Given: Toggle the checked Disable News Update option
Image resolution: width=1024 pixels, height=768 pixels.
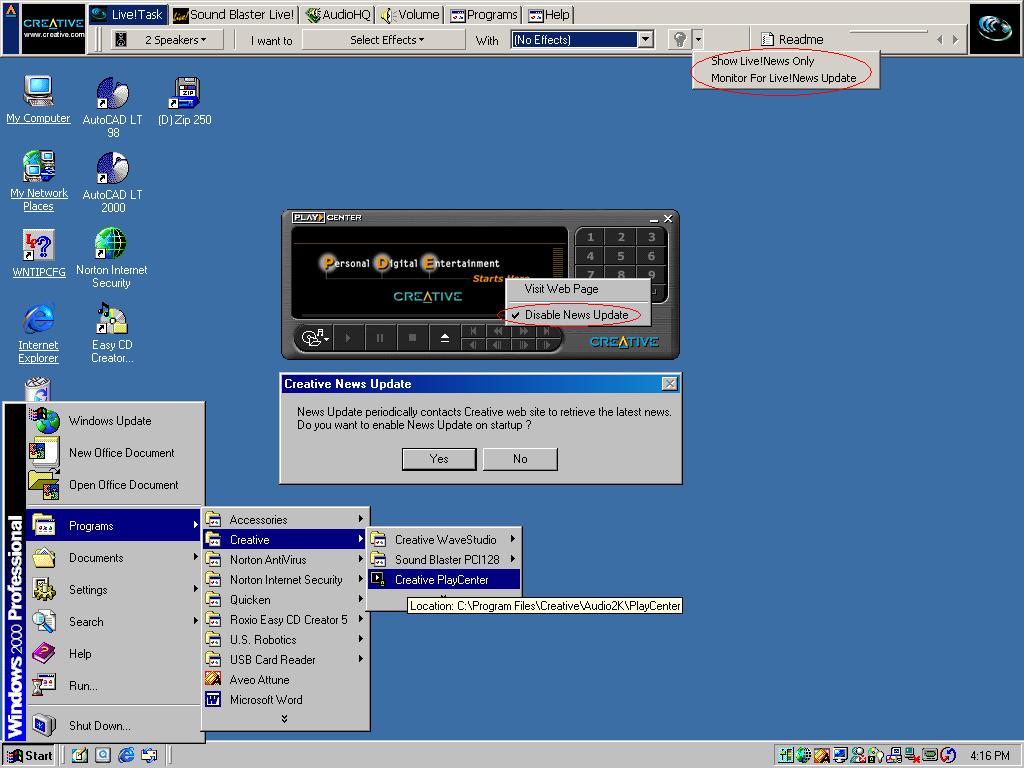Looking at the screenshot, I should (x=577, y=315).
